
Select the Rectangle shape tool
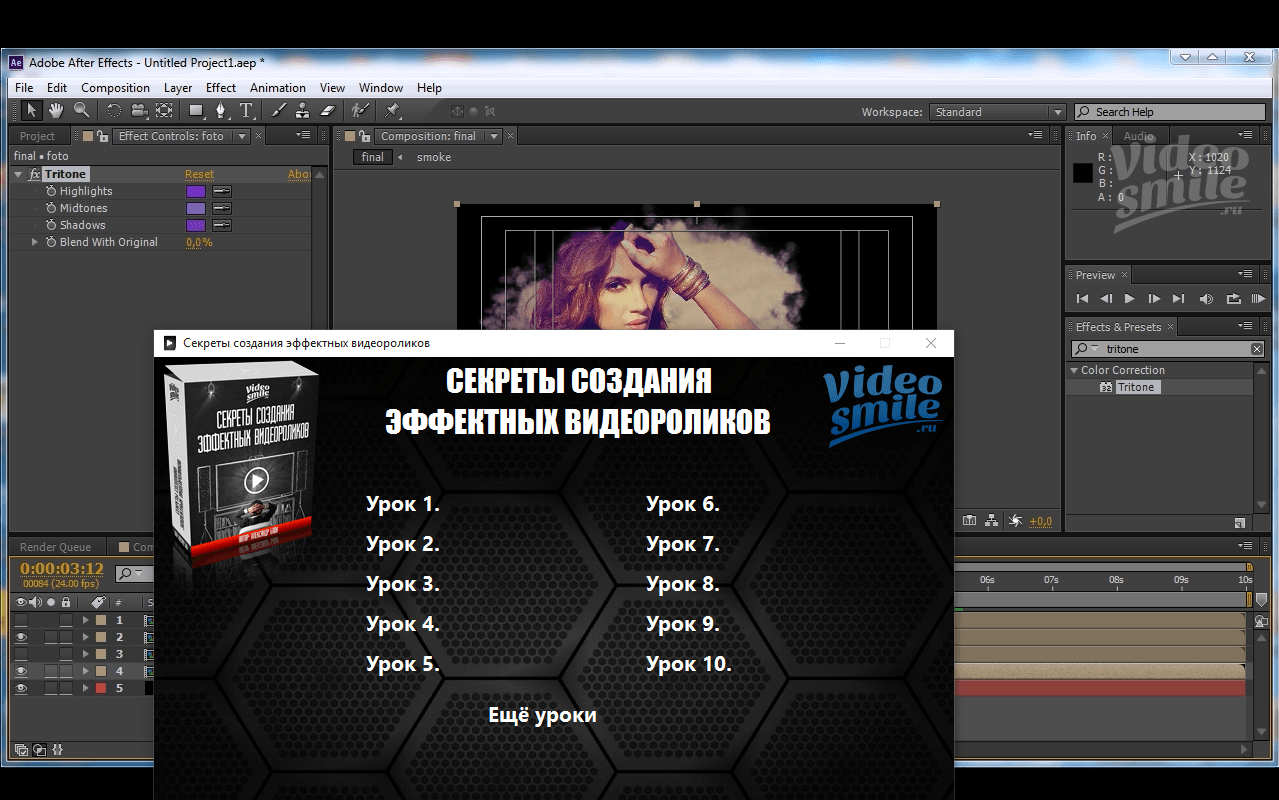point(197,111)
